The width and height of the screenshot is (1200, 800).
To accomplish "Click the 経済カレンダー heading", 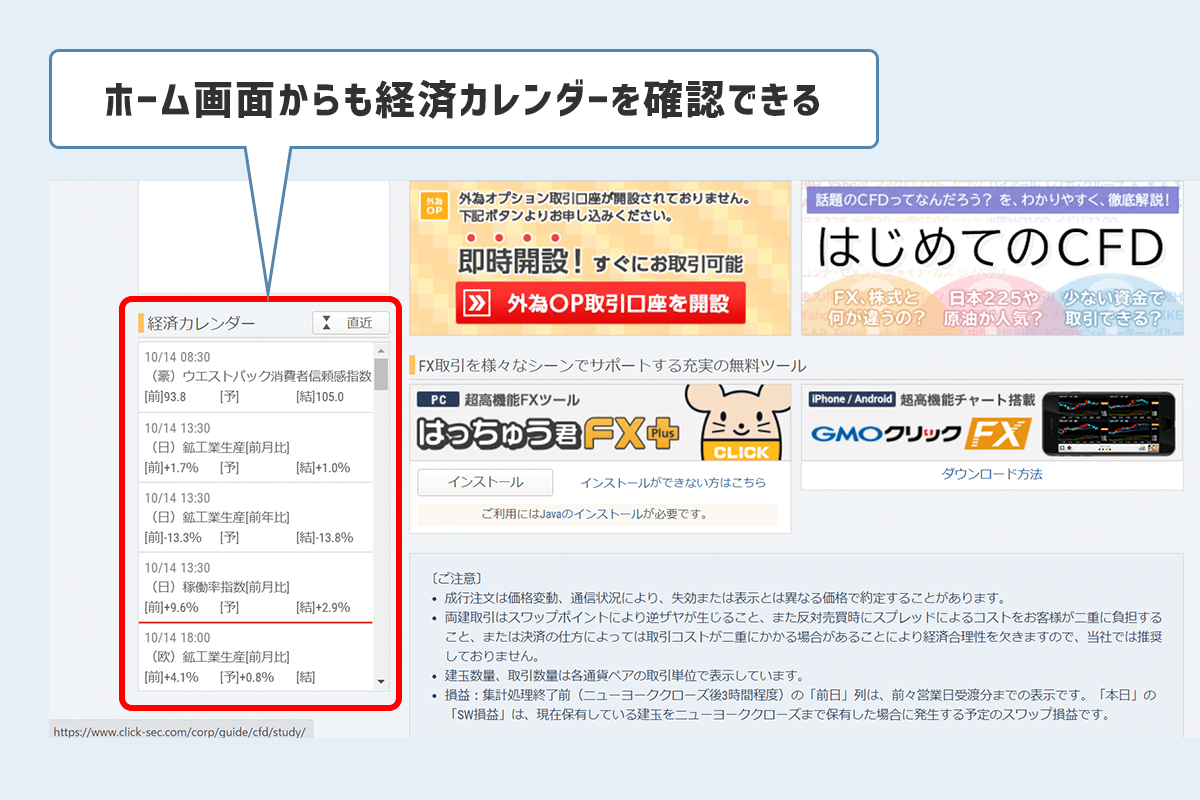I will (x=201, y=323).
